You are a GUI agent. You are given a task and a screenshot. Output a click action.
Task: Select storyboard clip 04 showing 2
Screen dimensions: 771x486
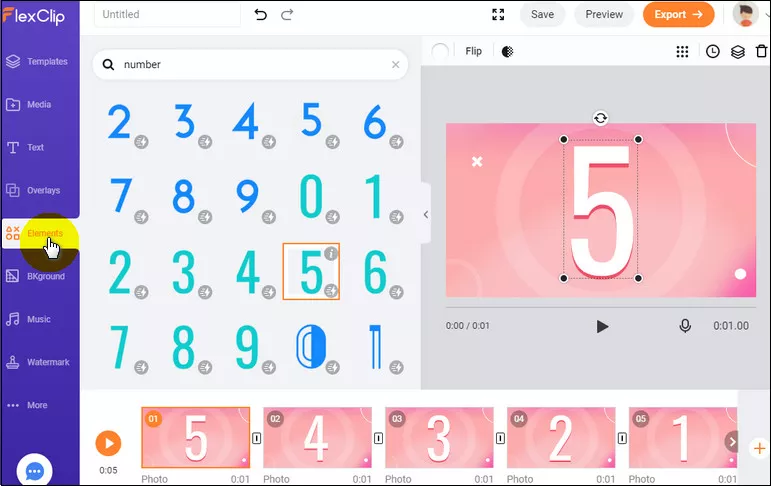coord(562,437)
